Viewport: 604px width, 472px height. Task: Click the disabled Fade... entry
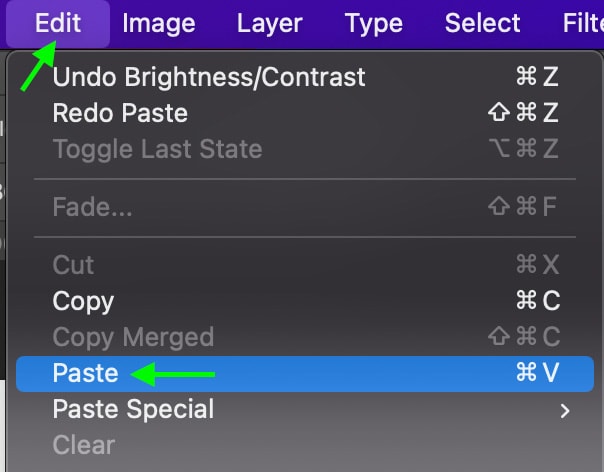tap(92, 209)
